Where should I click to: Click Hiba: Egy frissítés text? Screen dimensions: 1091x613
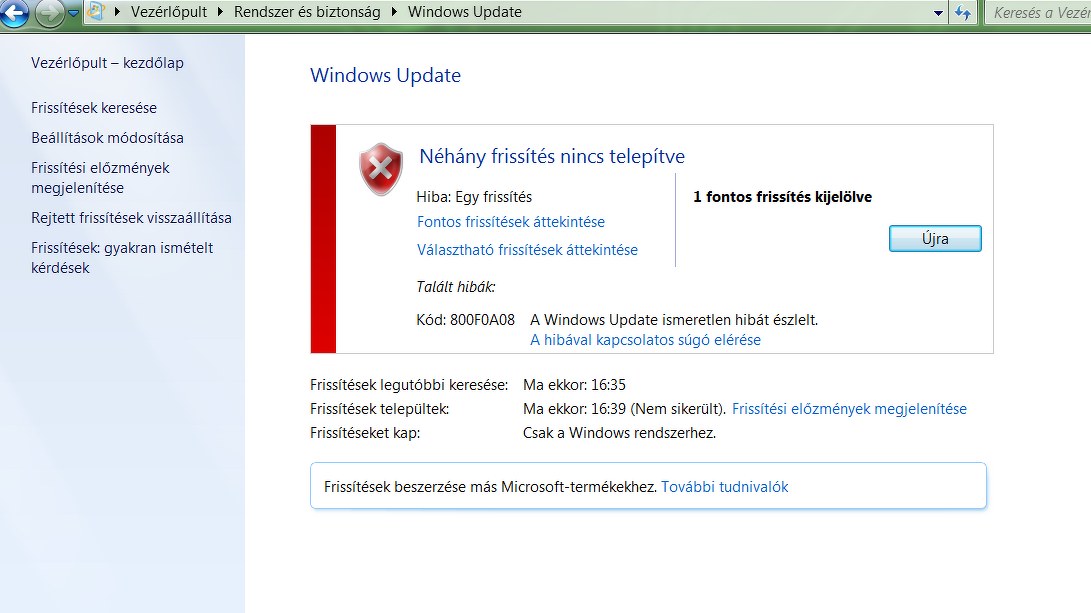(474, 197)
